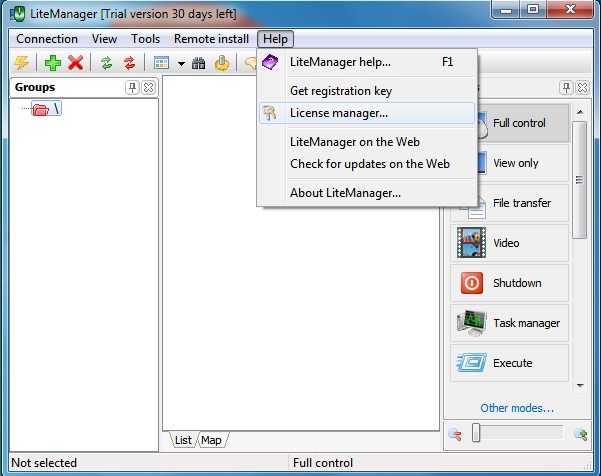The width and height of the screenshot is (601, 476).
Task: Click modes list scroll down arrow
Action: (580, 386)
